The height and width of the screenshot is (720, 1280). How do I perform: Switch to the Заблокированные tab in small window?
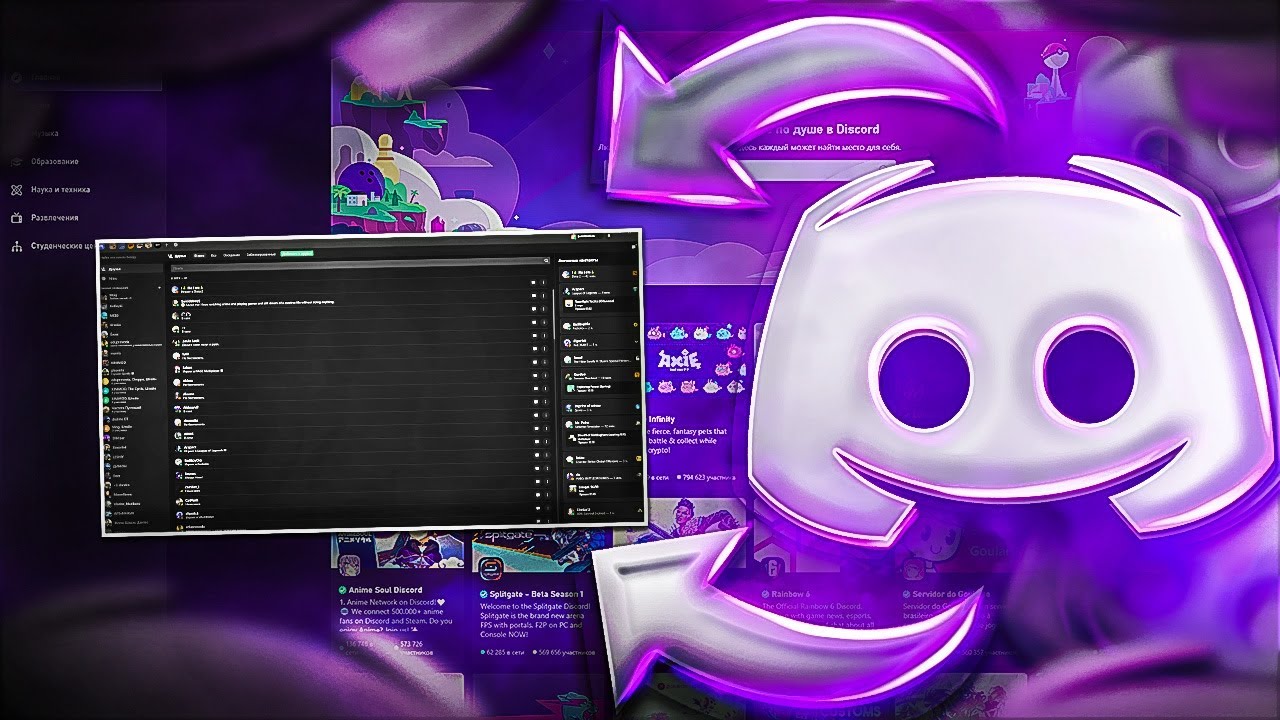point(261,255)
